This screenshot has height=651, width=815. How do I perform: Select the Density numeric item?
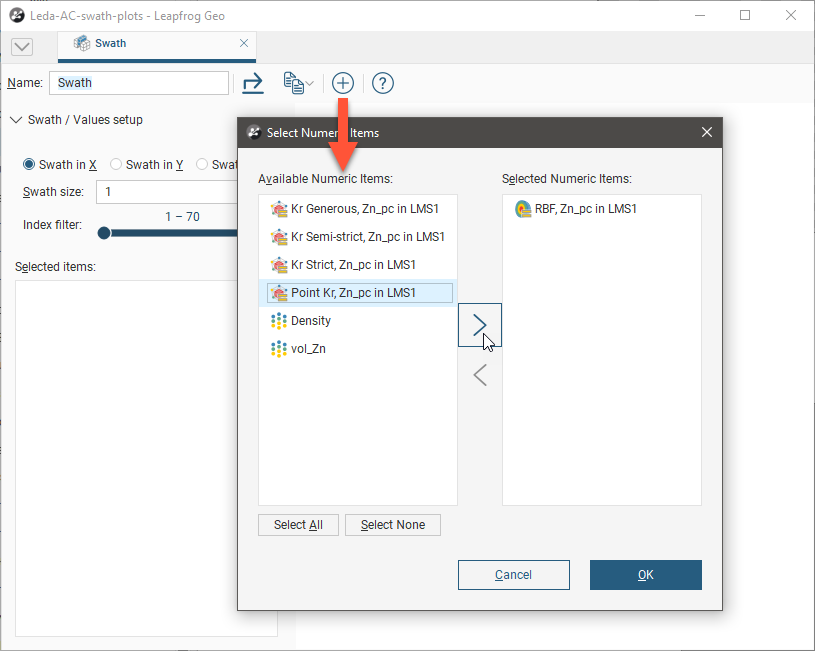(x=358, y=321)
